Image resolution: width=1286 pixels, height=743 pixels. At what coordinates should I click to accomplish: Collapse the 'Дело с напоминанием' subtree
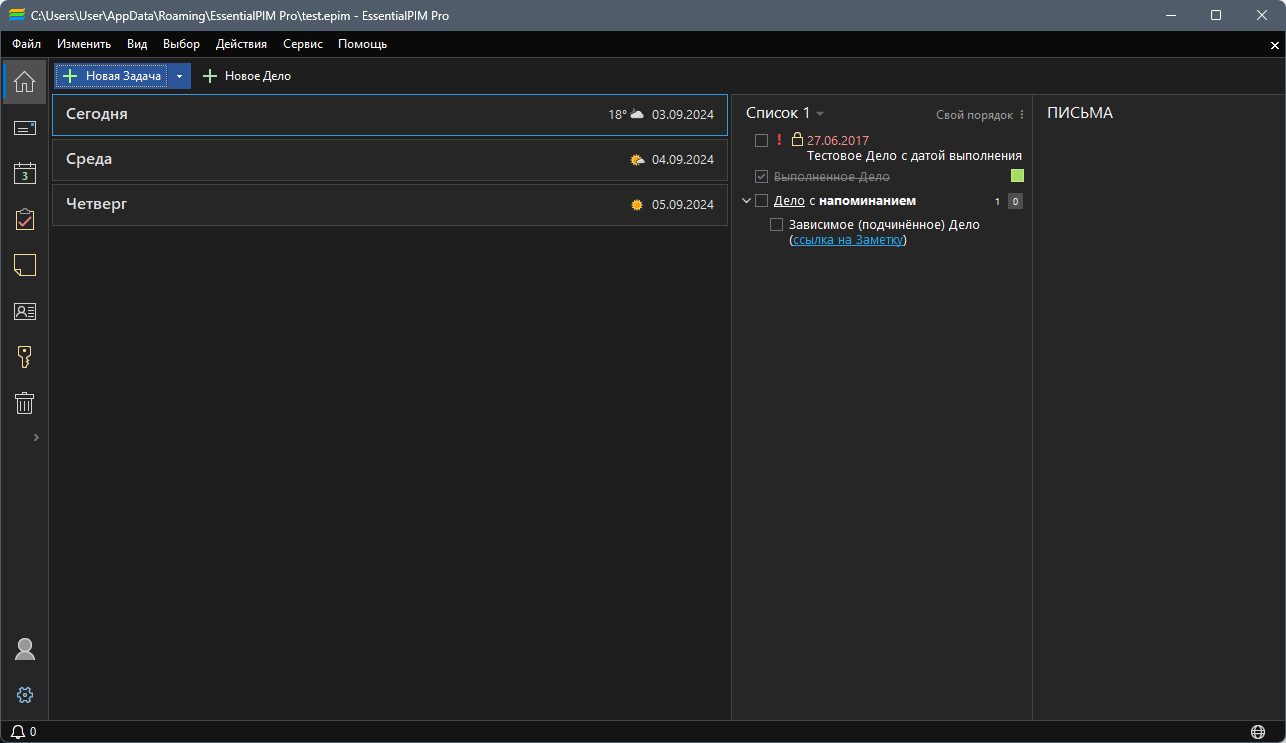pos(746,201)
